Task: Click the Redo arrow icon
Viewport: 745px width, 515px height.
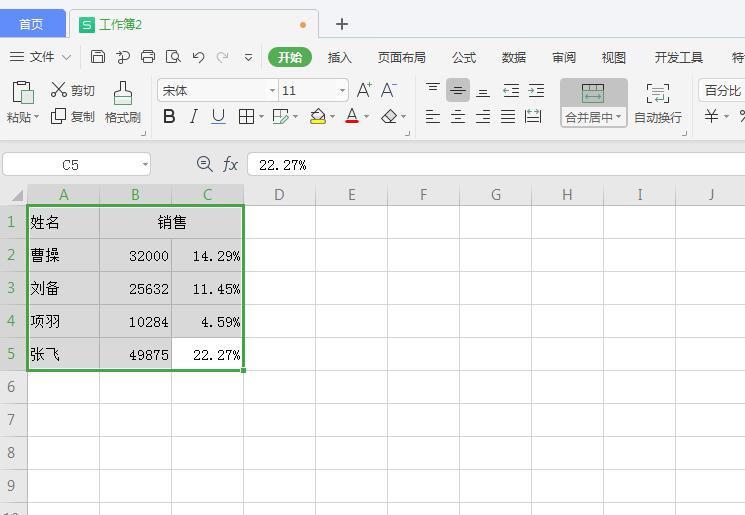Action: pyautogui.click(x=222, y=57)
